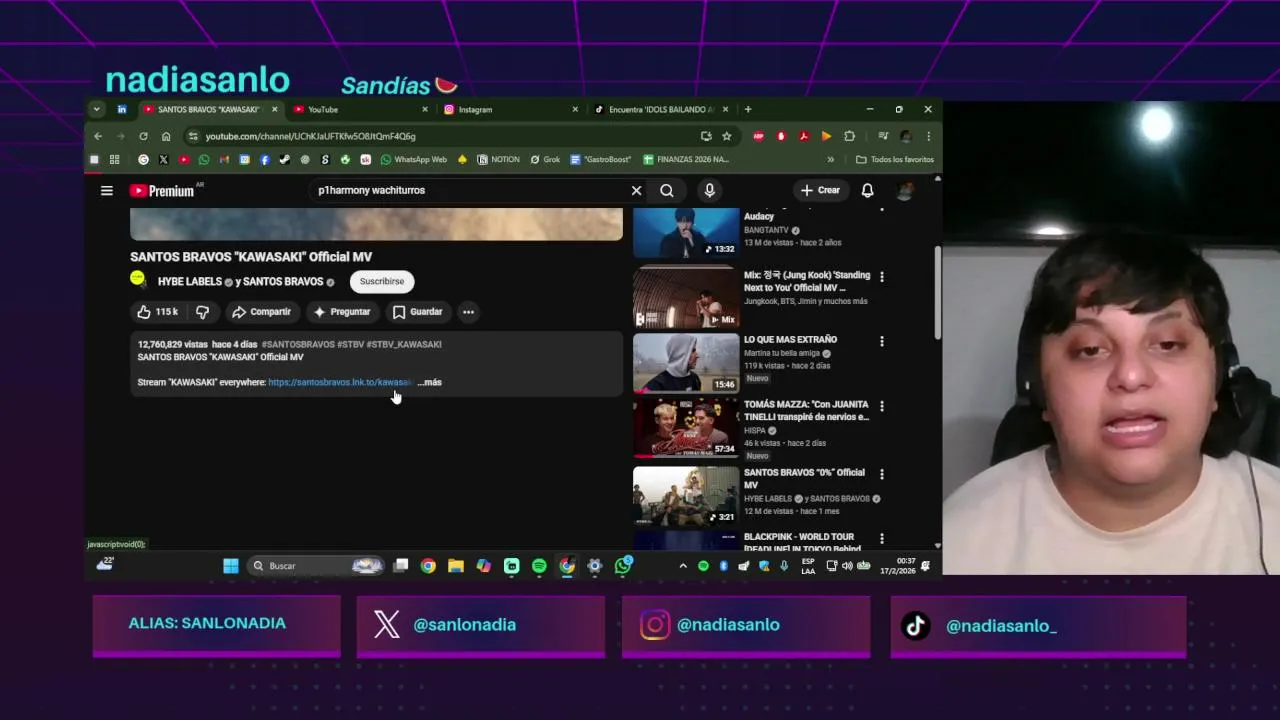Click the address bar URL
The image size is (1280, 720).
[310, 136]
